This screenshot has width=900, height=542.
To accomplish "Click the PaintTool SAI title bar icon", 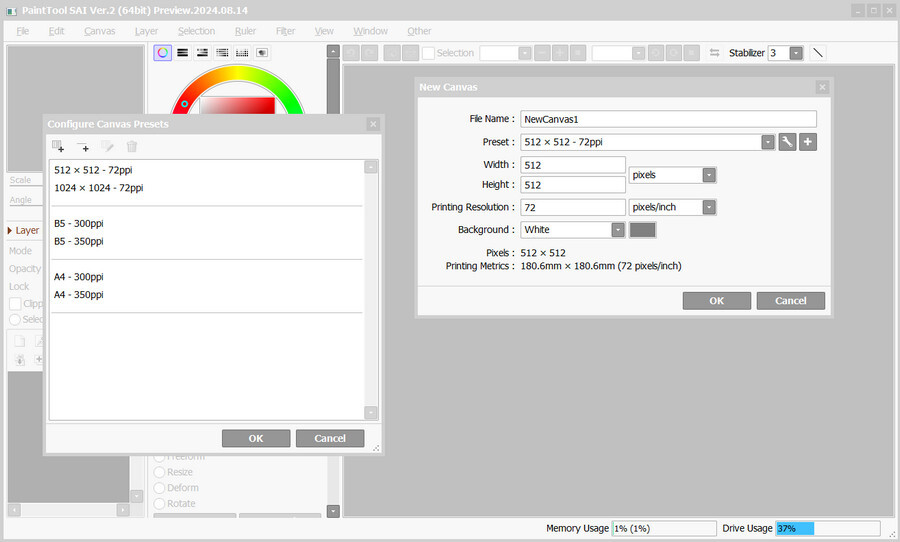I will tap(11, 11).
